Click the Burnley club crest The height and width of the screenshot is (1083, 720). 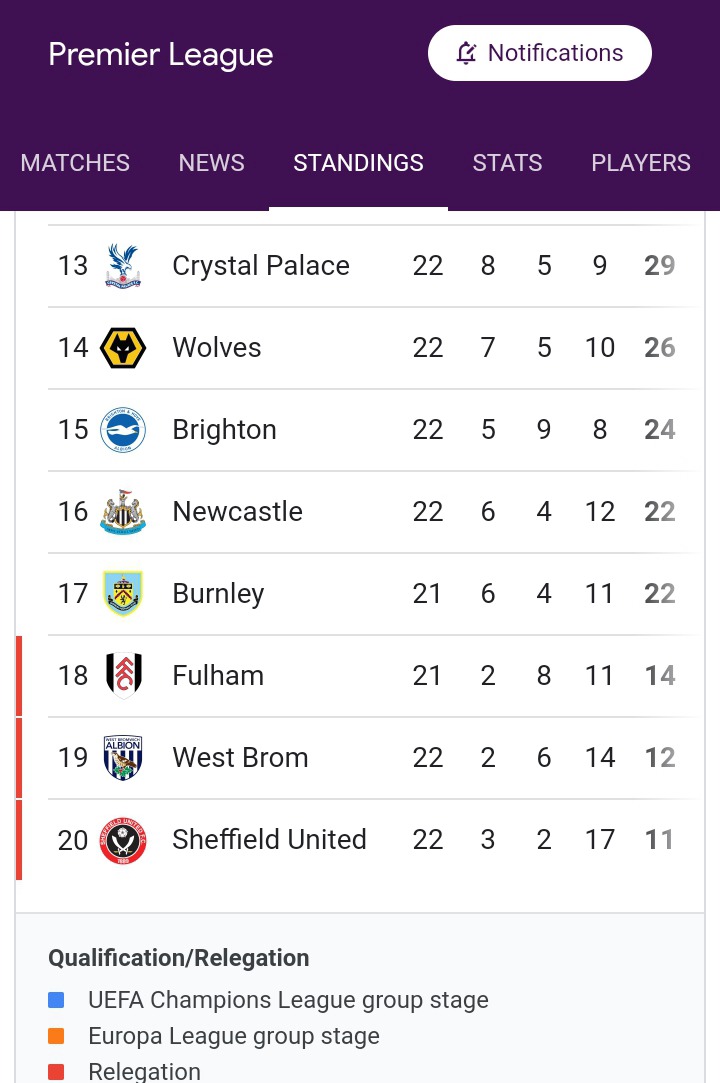(123, 593)
